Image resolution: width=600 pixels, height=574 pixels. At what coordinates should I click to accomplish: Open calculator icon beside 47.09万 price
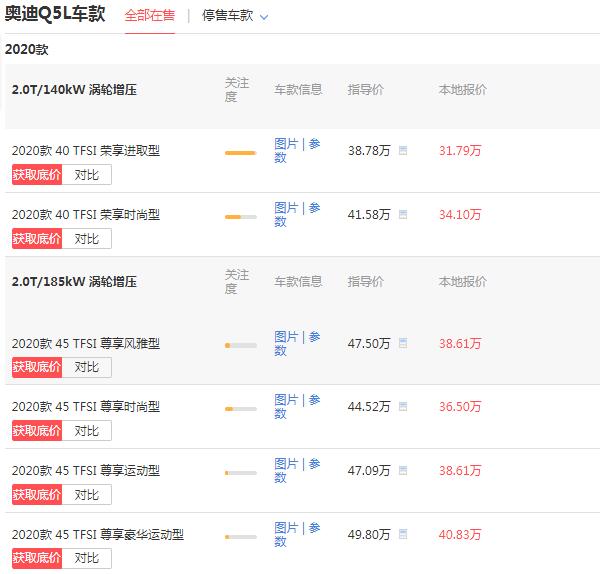pyautogui.click(x=403, y=470)
